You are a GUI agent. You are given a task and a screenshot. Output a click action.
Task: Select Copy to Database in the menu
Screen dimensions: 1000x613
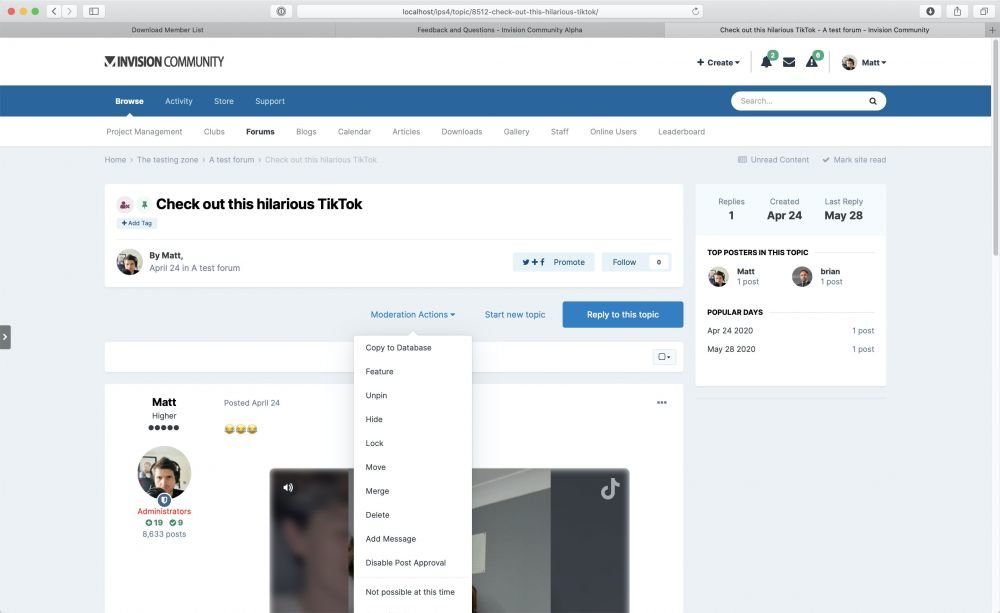(413, 348)
